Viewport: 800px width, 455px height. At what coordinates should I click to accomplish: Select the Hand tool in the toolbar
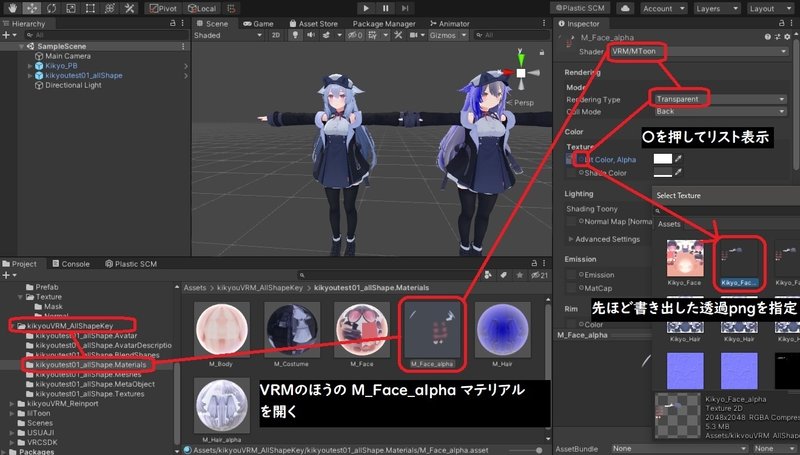tap(12, 8)
